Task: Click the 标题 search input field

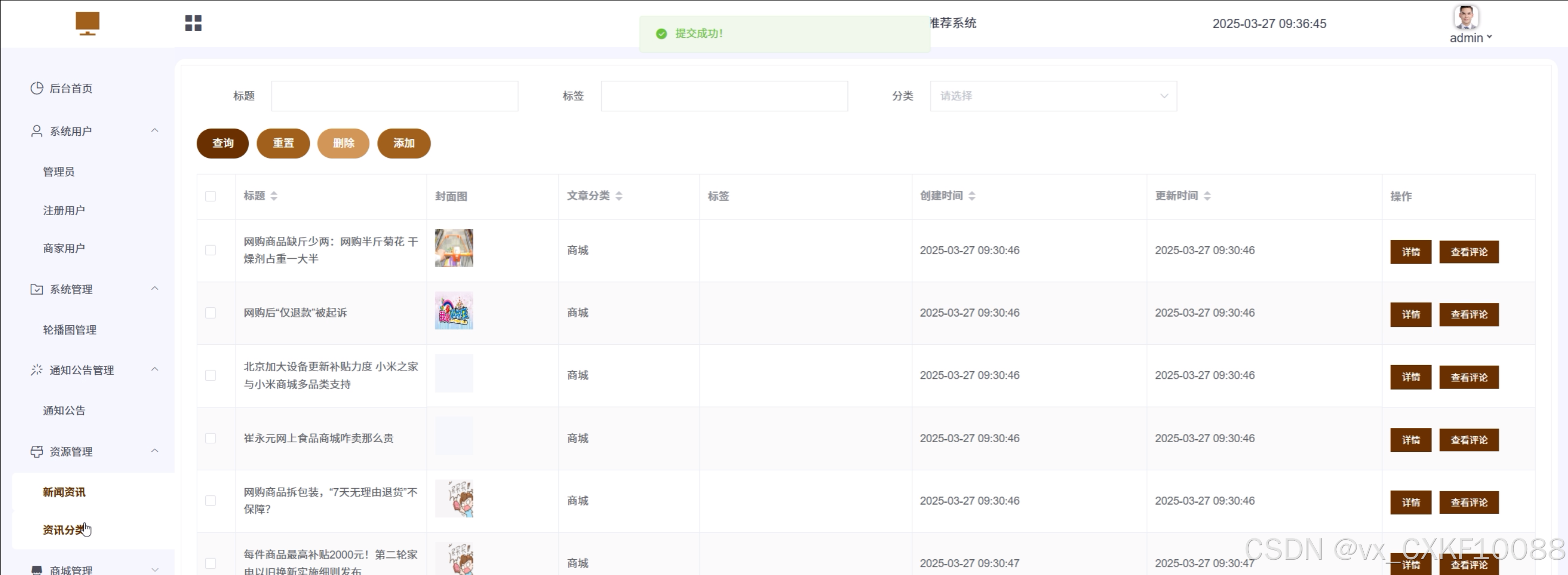Action: point(394,96)
